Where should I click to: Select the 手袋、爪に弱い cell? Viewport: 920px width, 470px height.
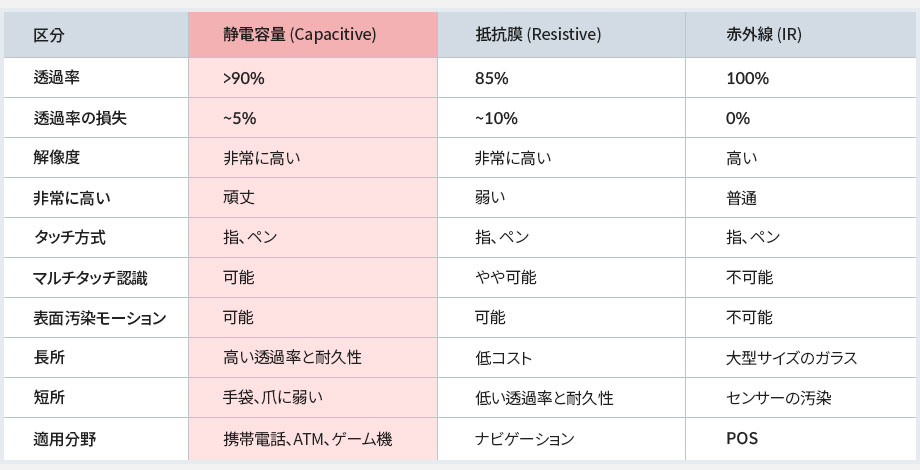(x=313, y=397)
